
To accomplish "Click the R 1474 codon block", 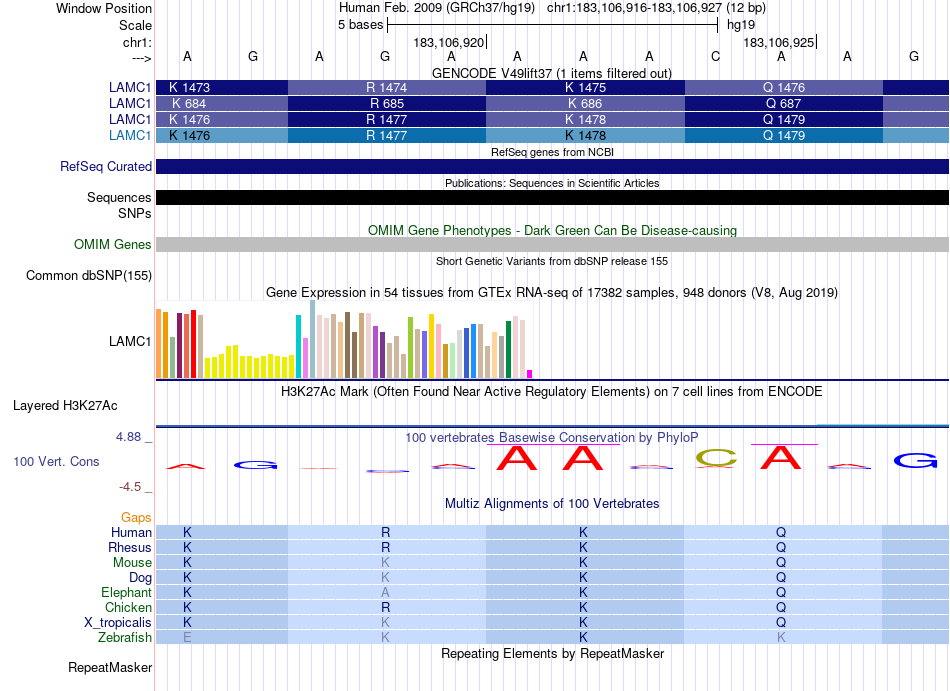I will [387, 87].
